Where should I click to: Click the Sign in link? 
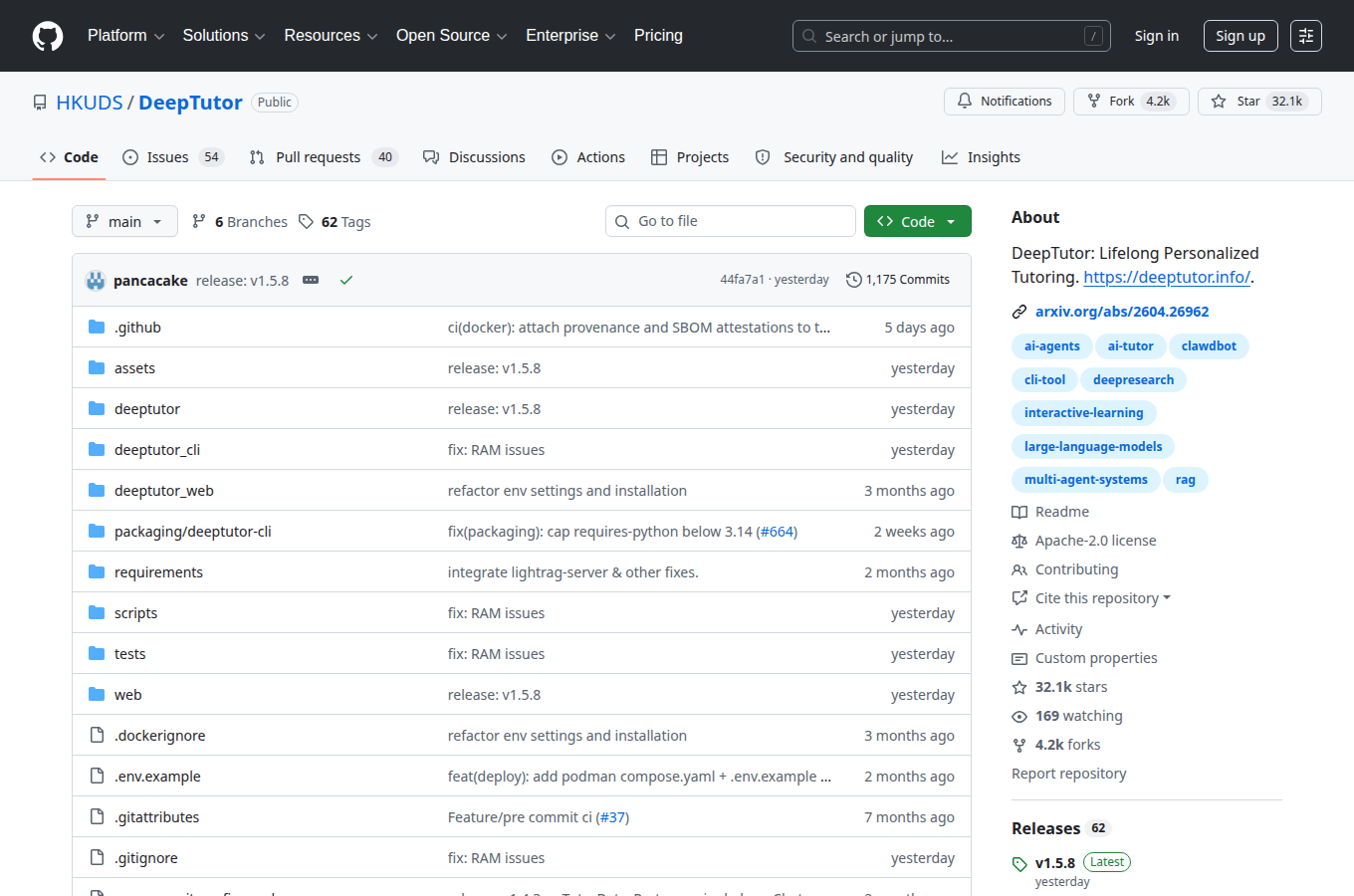click(1157, 36)
